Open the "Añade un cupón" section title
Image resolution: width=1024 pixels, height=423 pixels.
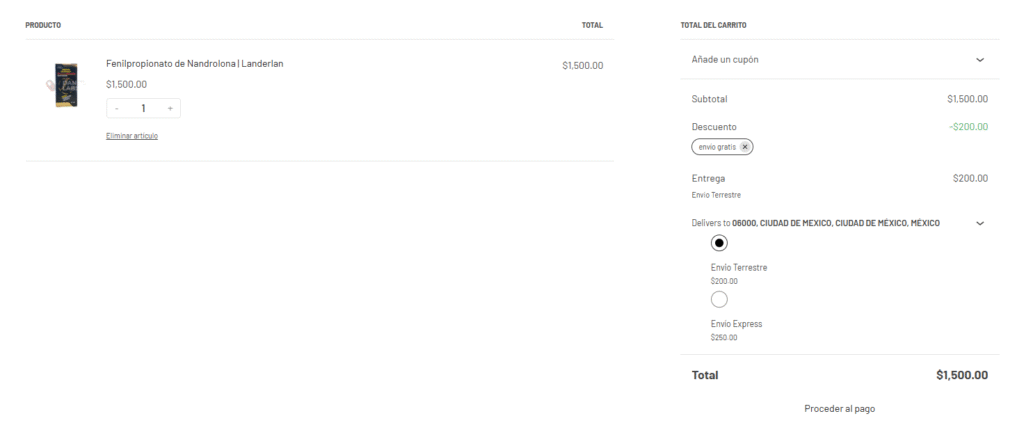pyautogui.click(x=725, y=60)
